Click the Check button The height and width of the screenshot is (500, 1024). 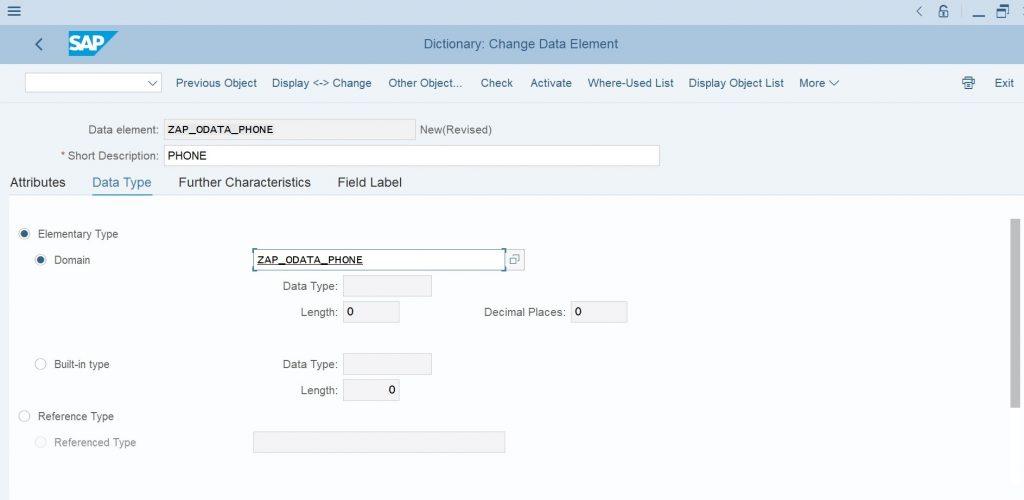[x=497, y=83]
